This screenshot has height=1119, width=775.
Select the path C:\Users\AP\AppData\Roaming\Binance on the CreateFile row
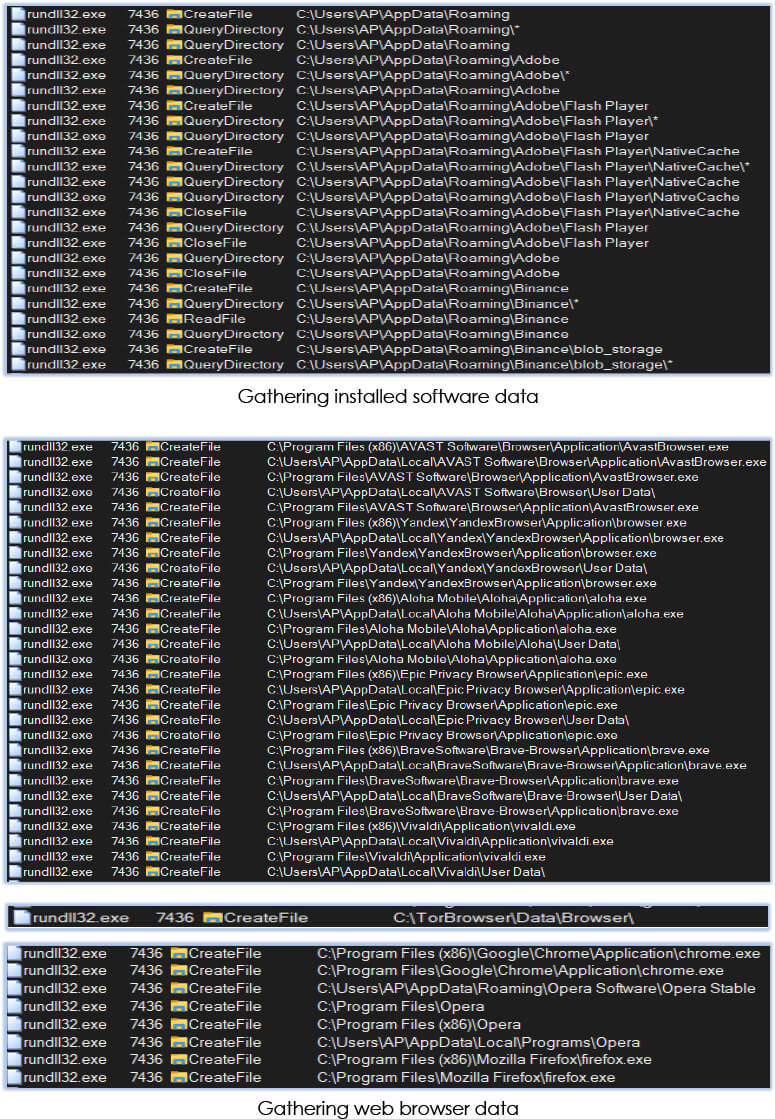(x=432, y=288)
